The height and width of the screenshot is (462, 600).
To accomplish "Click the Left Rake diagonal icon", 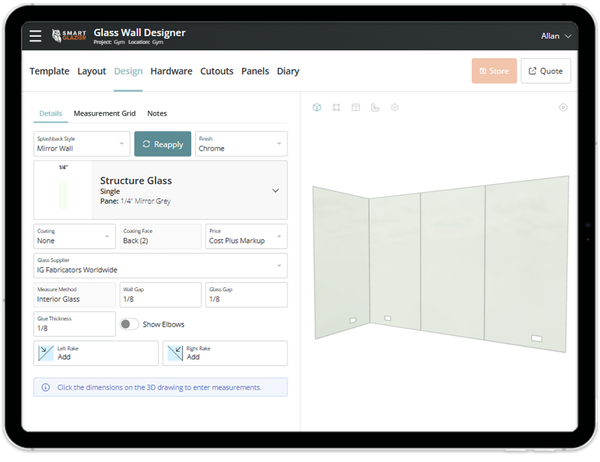I will coord(46,353).
